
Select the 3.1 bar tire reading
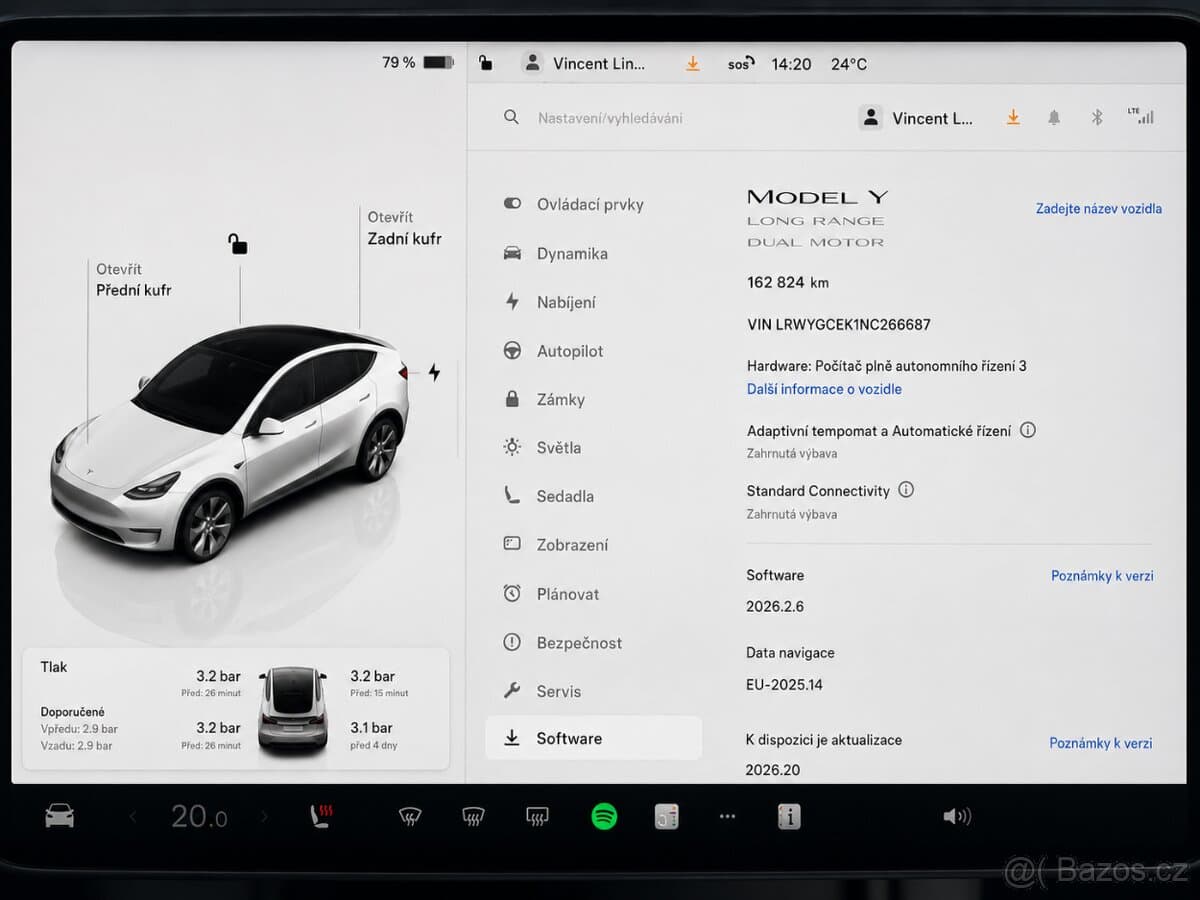[x=371, y=728]
